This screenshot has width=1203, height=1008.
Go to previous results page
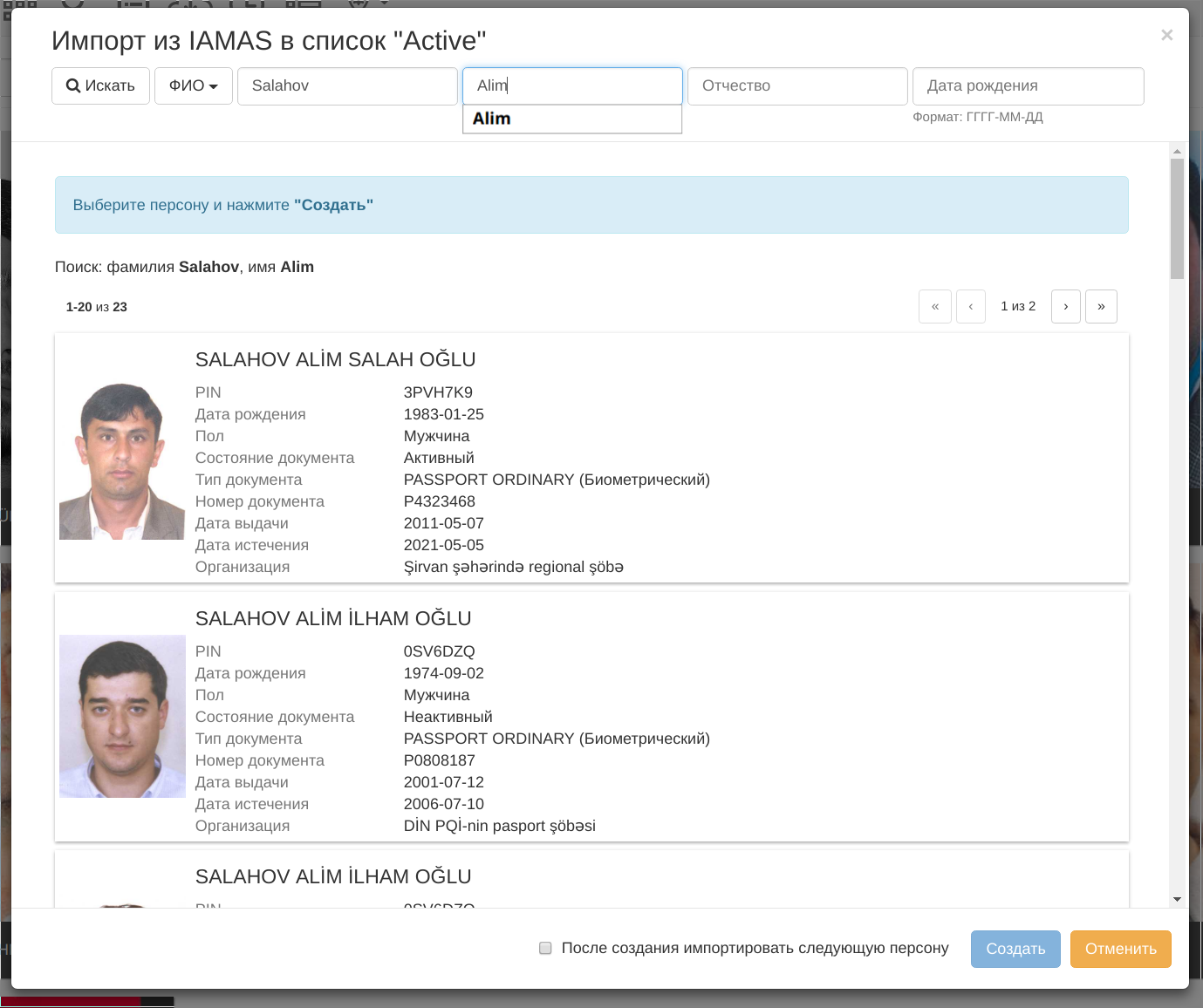[971, 306]
